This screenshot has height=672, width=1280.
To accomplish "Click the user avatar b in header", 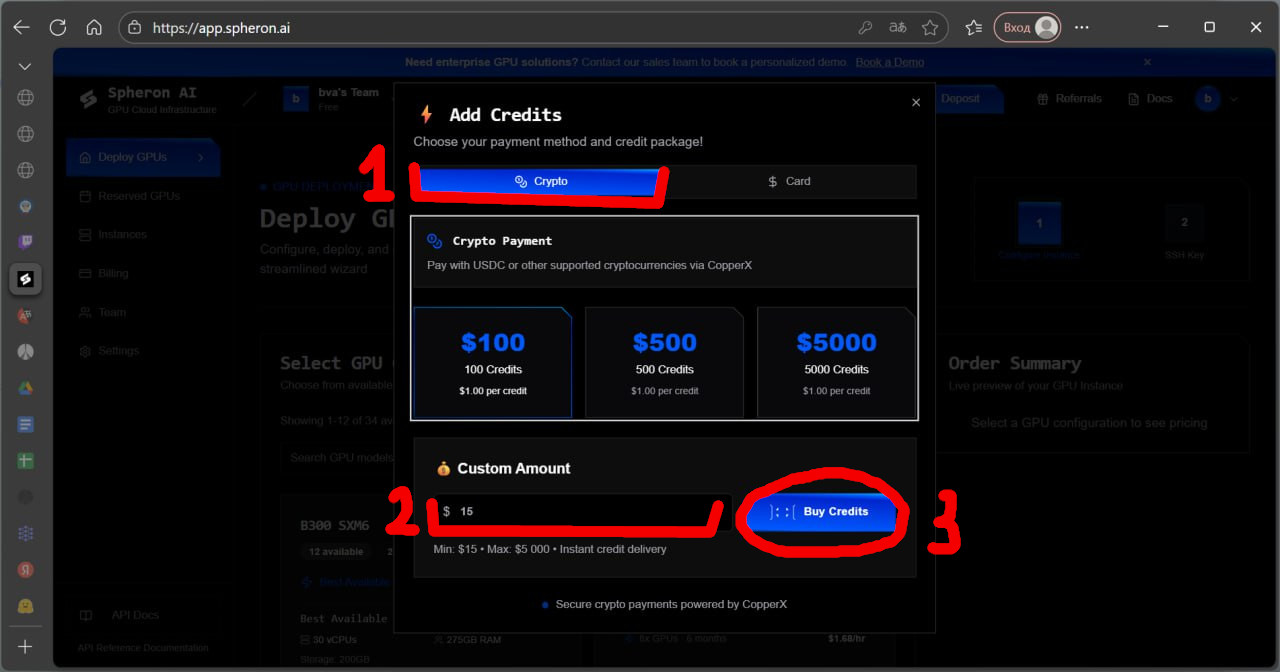I will click(1209, 98).
